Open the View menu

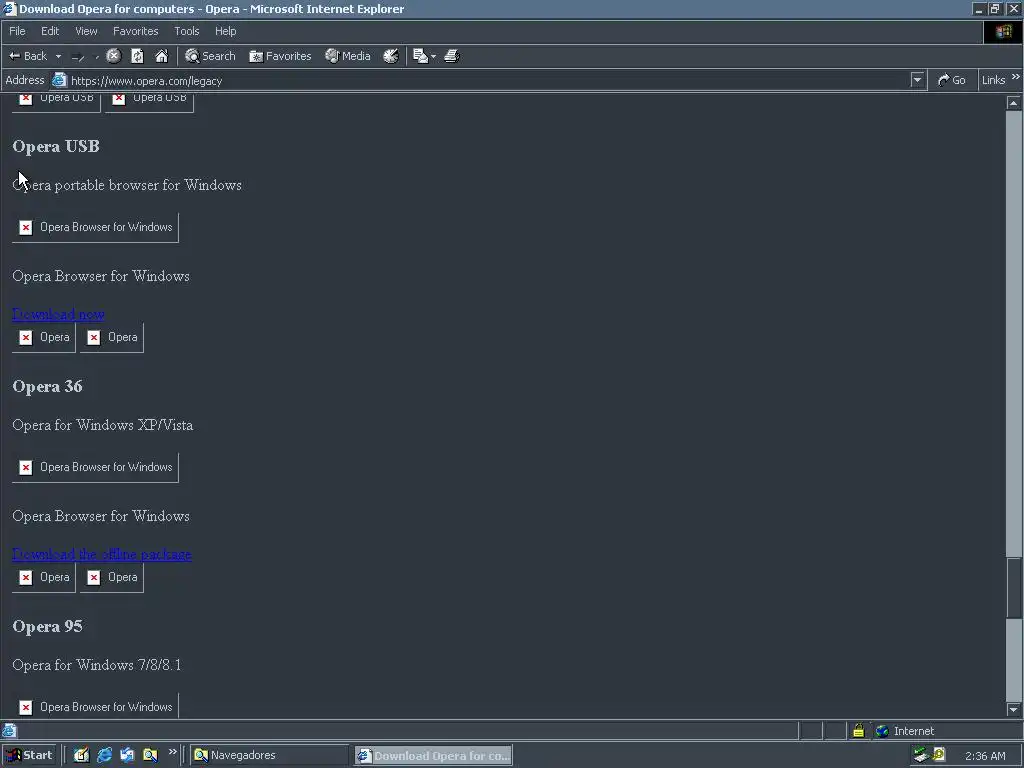point(86,31)
